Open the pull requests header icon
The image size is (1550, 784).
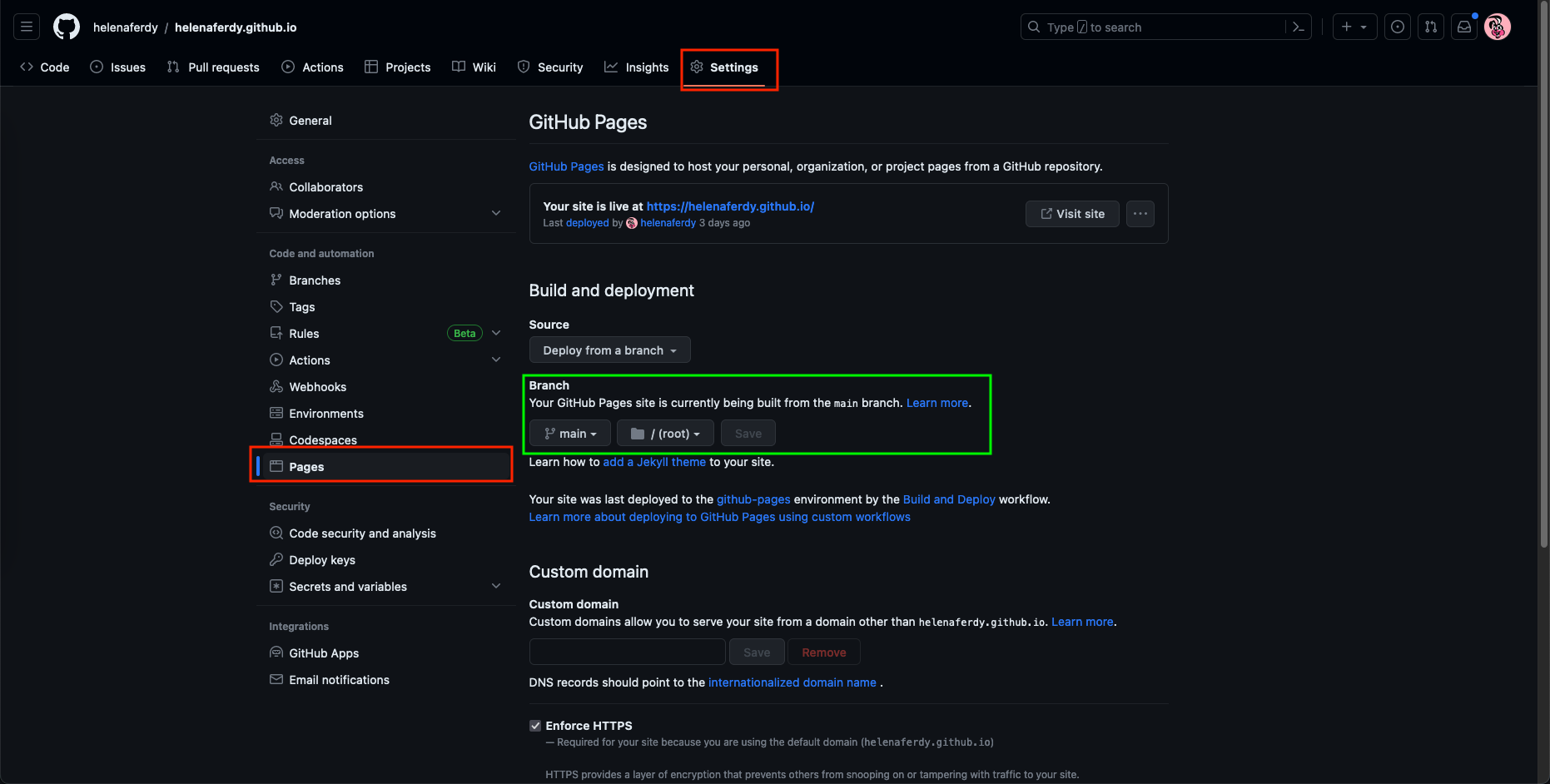[x=1431, y=27]
